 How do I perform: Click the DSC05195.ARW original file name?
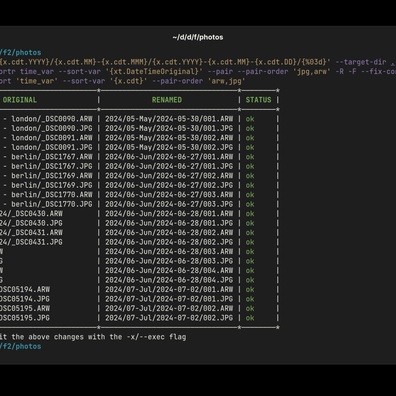point(25,308)
